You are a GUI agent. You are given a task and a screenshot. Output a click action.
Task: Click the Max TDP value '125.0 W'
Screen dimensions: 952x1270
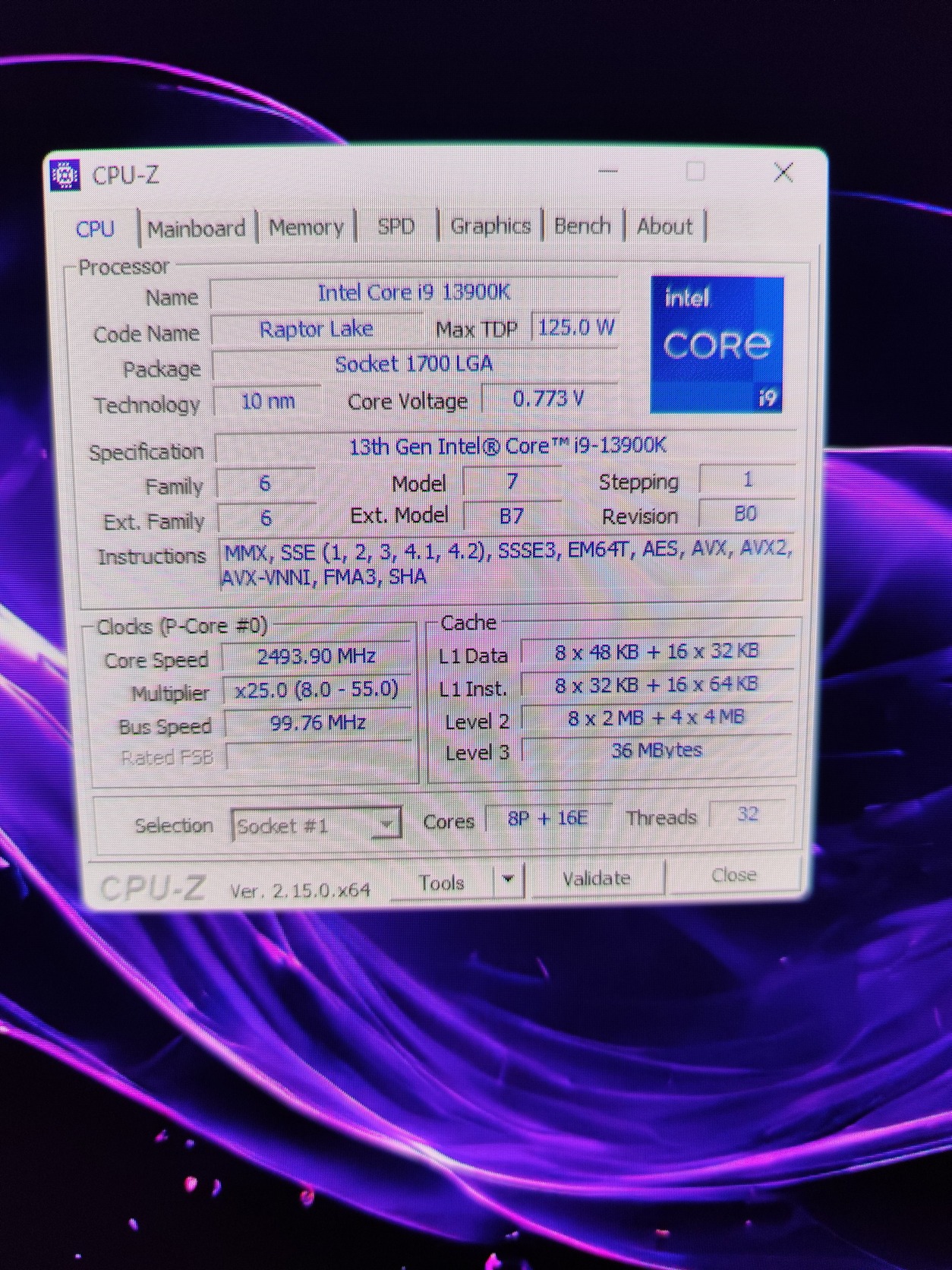tap(575, 327)
